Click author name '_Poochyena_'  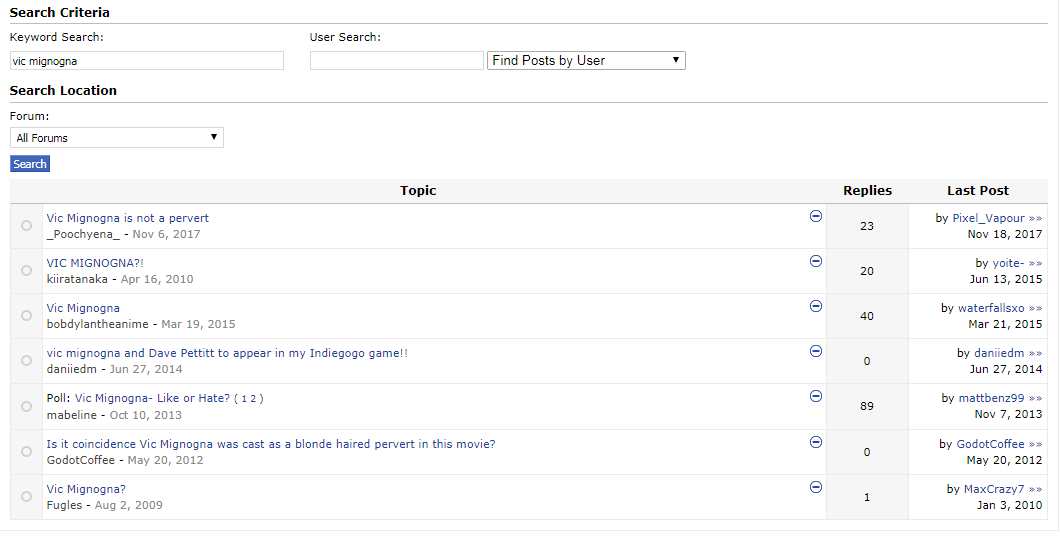point(83,235)
